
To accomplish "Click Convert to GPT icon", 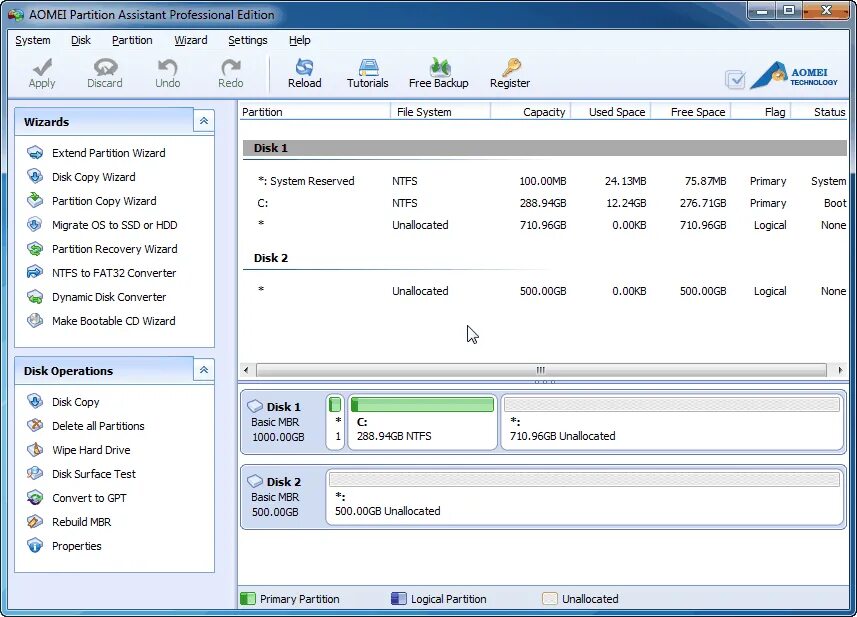I will pos(35,498).
